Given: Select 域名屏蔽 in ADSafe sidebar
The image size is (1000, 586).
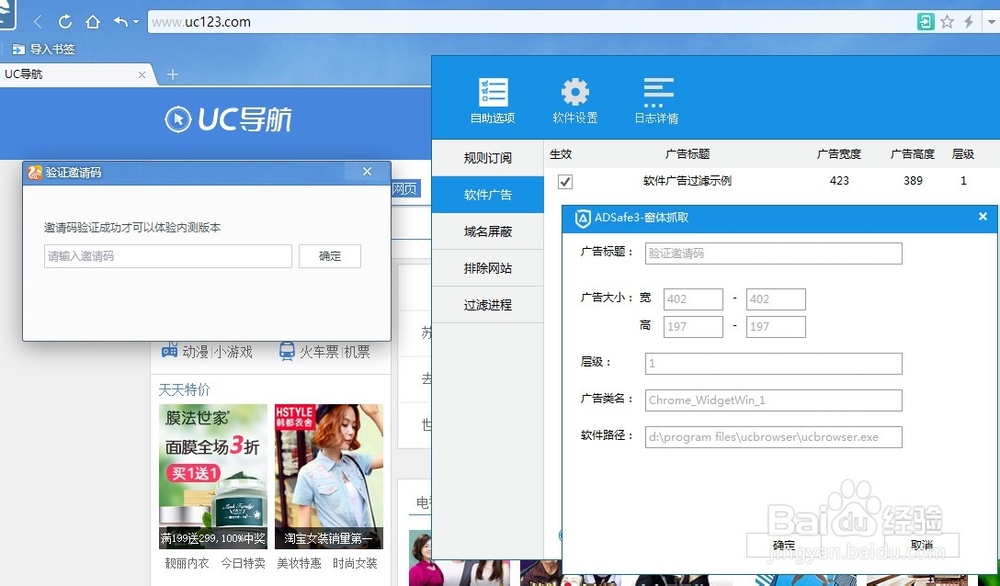Looking at the screenshot, I should [488, 231].
